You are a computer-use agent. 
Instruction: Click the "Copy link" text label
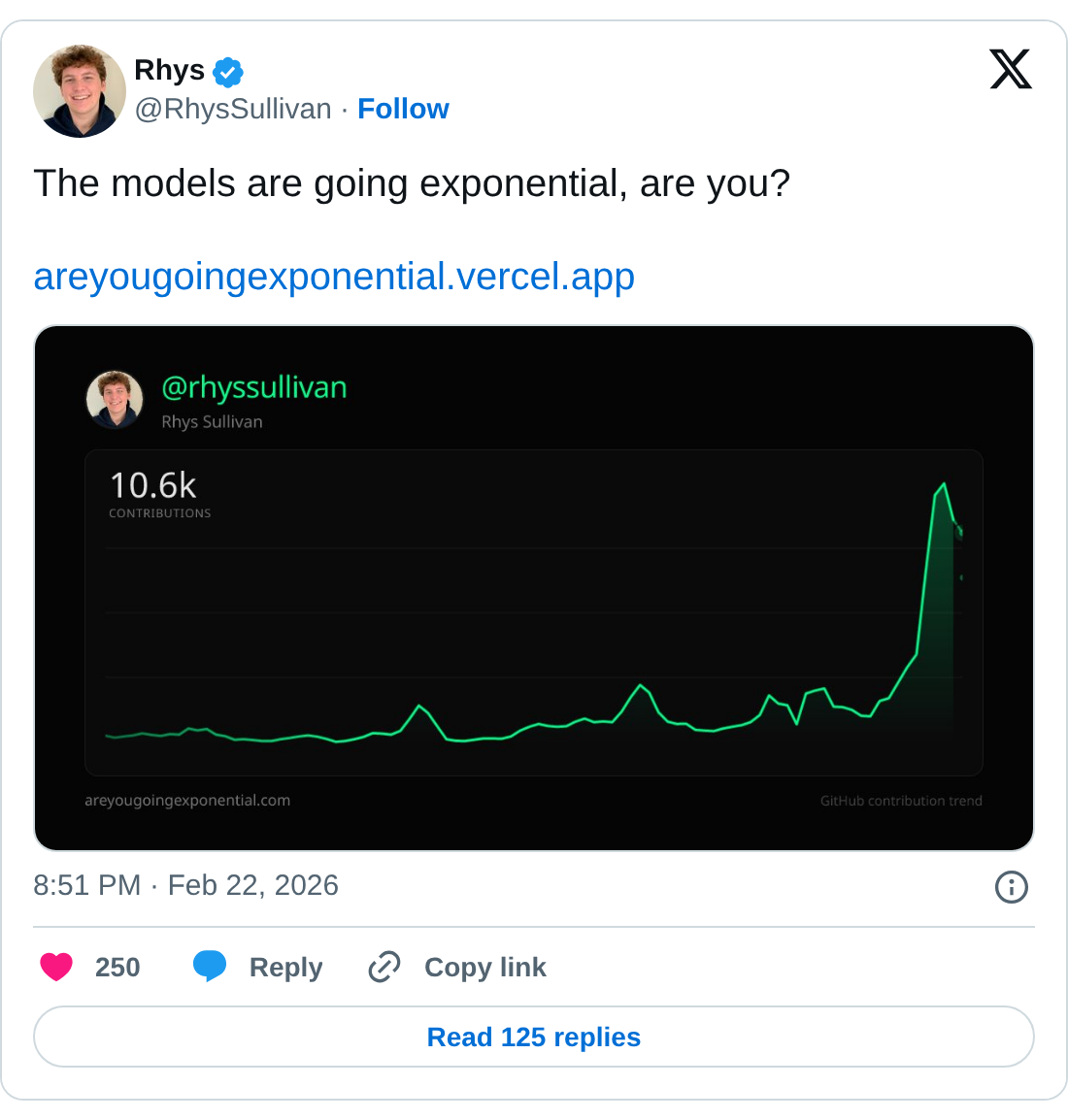[484, 968]
